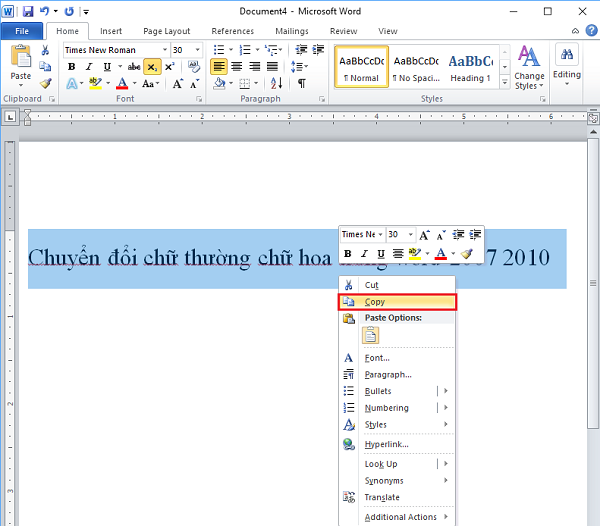This screenshot has width=600, height=526.
Task: Expand the Bullets dropdown arrow in the ribbon
Action: [231, 50]
